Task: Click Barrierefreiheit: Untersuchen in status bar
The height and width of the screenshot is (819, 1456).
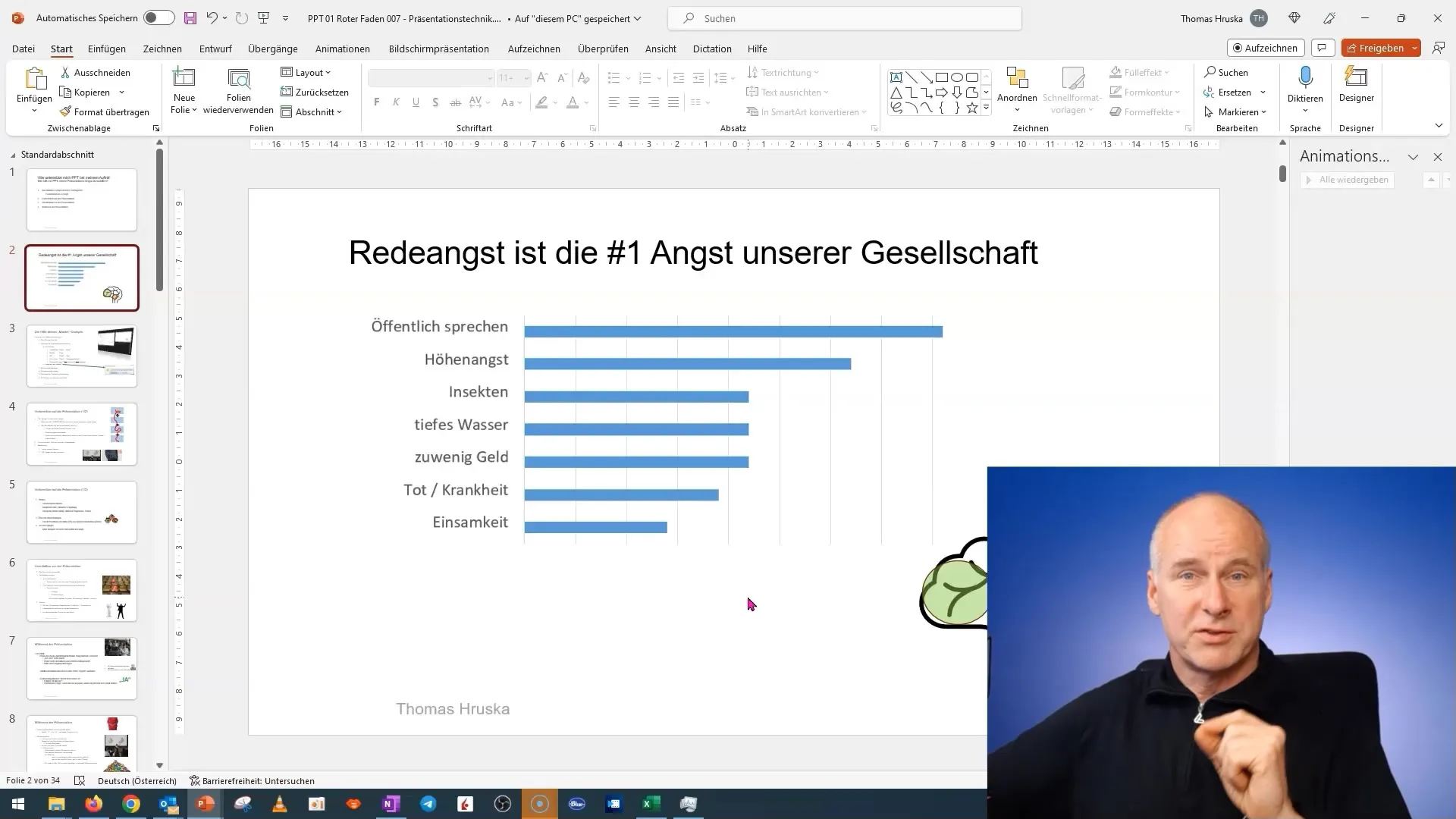Action: pos(252,780)
